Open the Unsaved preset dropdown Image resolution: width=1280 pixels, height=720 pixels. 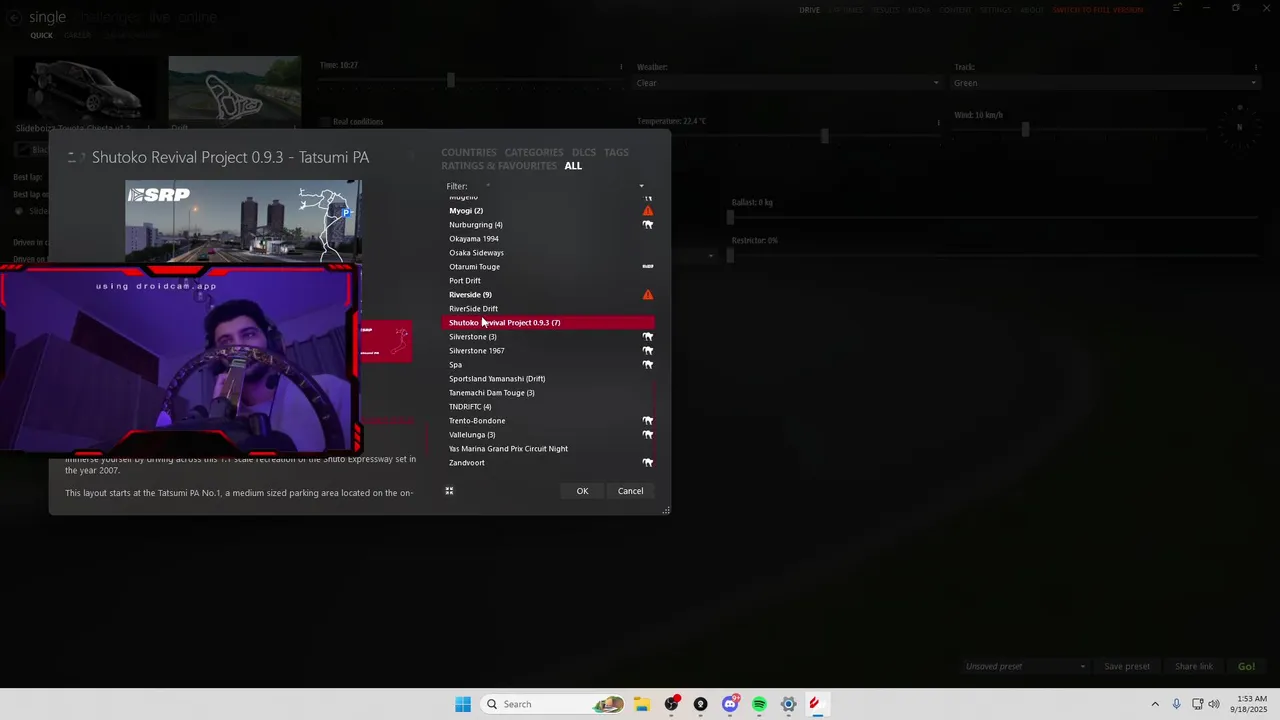tap(1025, 667)
